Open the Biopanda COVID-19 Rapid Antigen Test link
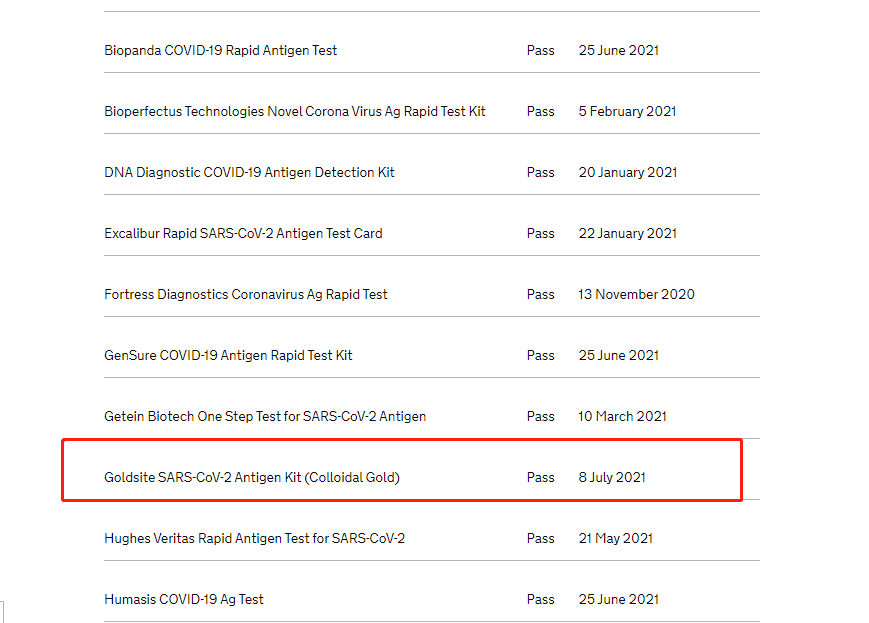This screenshot has width=869, height=623. point(220,50)
